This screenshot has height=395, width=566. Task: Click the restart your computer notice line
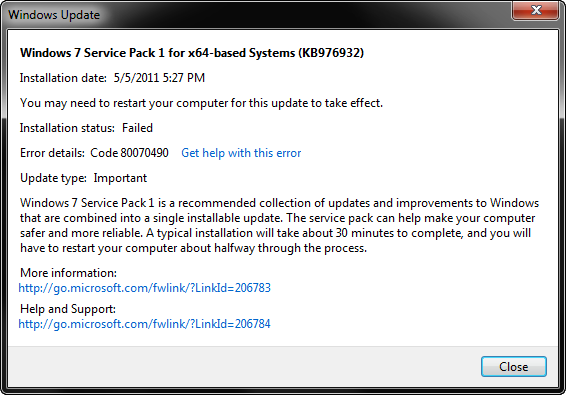click(x=201, y=103)
